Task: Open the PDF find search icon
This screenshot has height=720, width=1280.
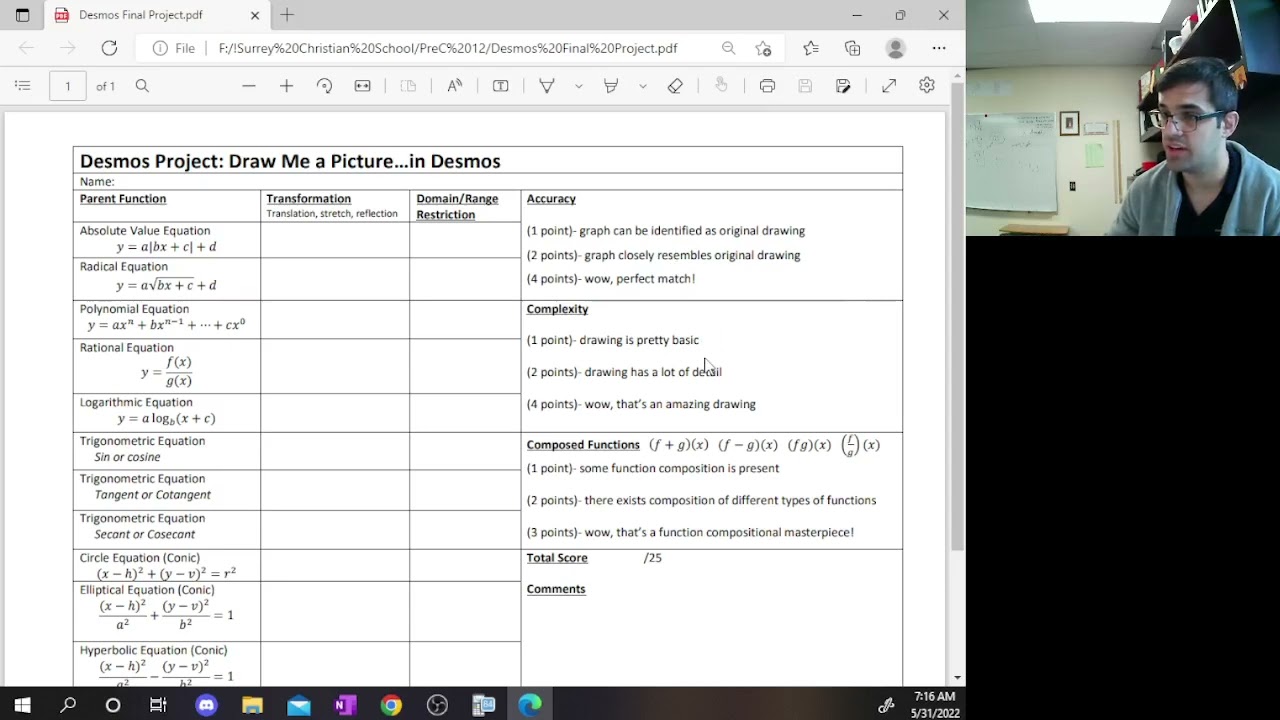Action: (142, 86)
